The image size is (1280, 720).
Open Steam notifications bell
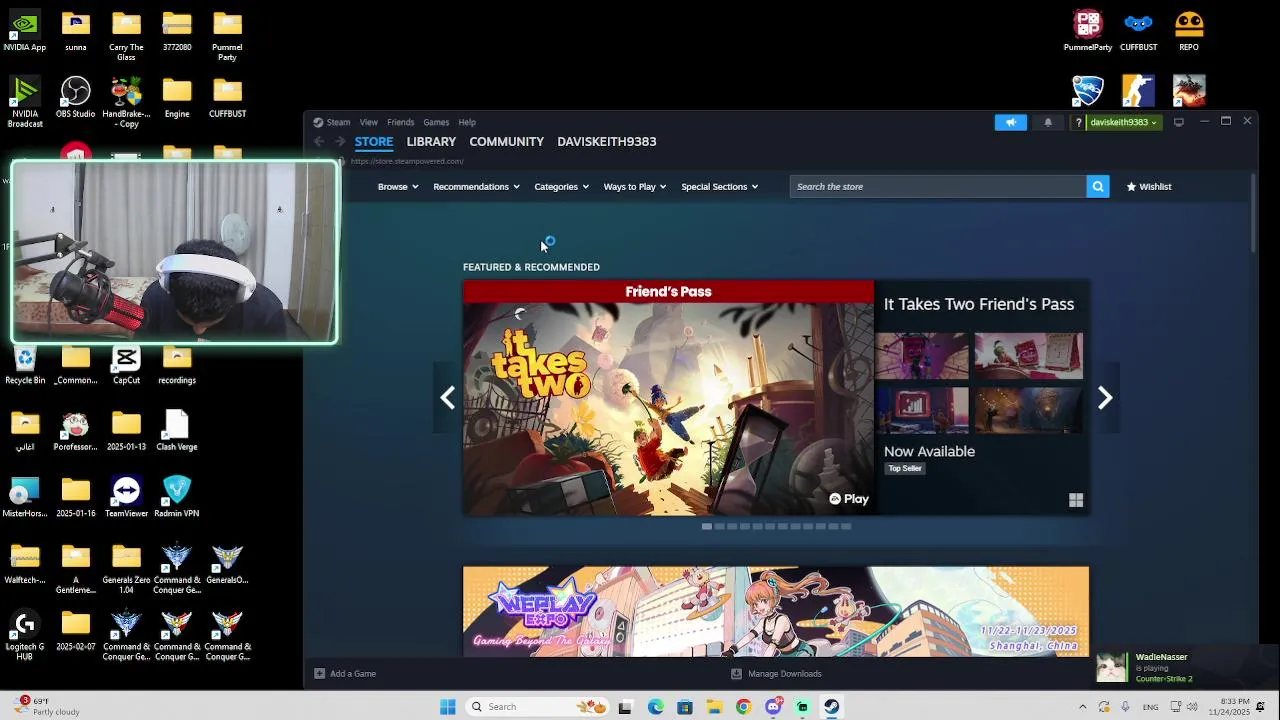(1048, 122)
